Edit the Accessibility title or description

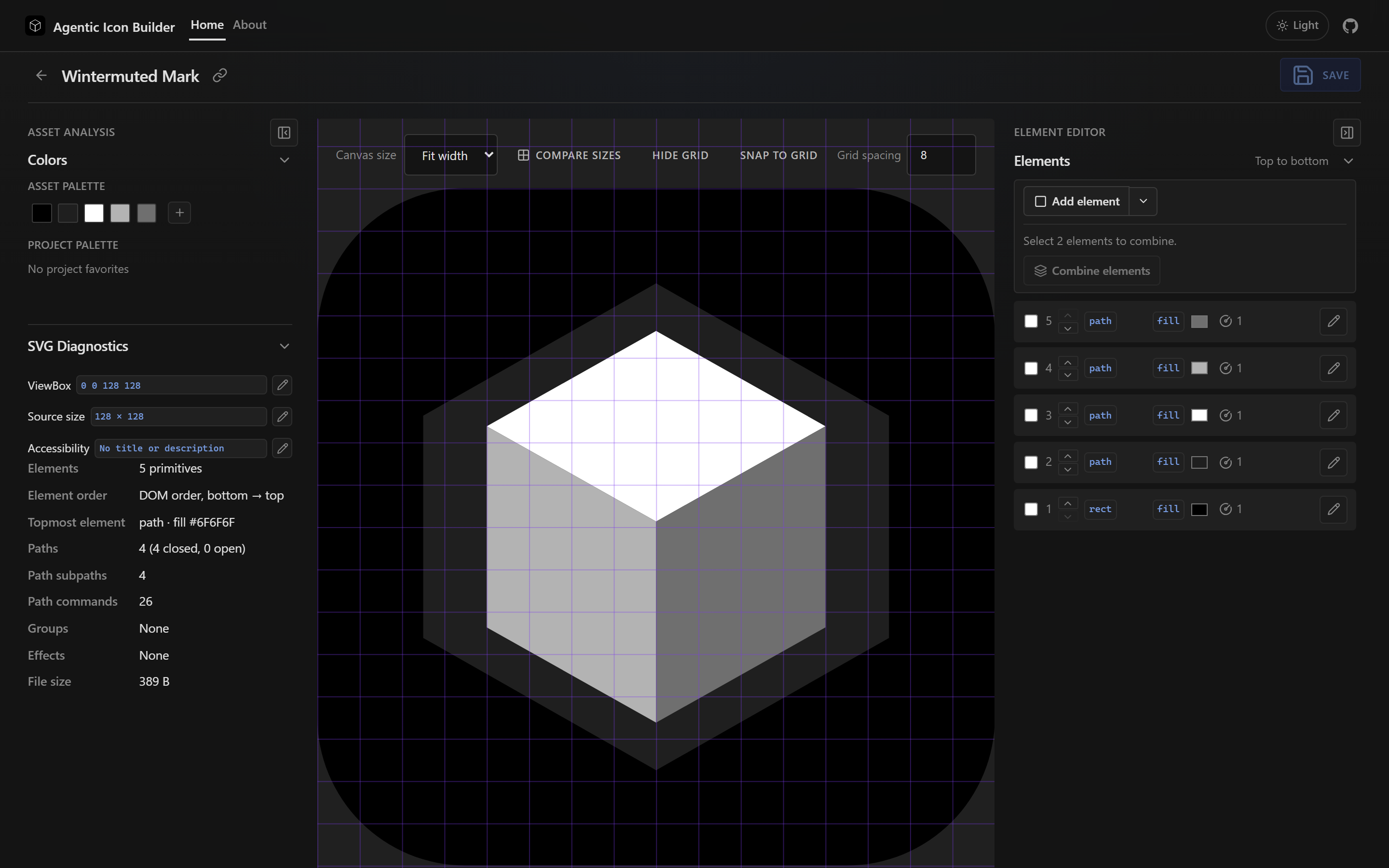tap(283, 448)
